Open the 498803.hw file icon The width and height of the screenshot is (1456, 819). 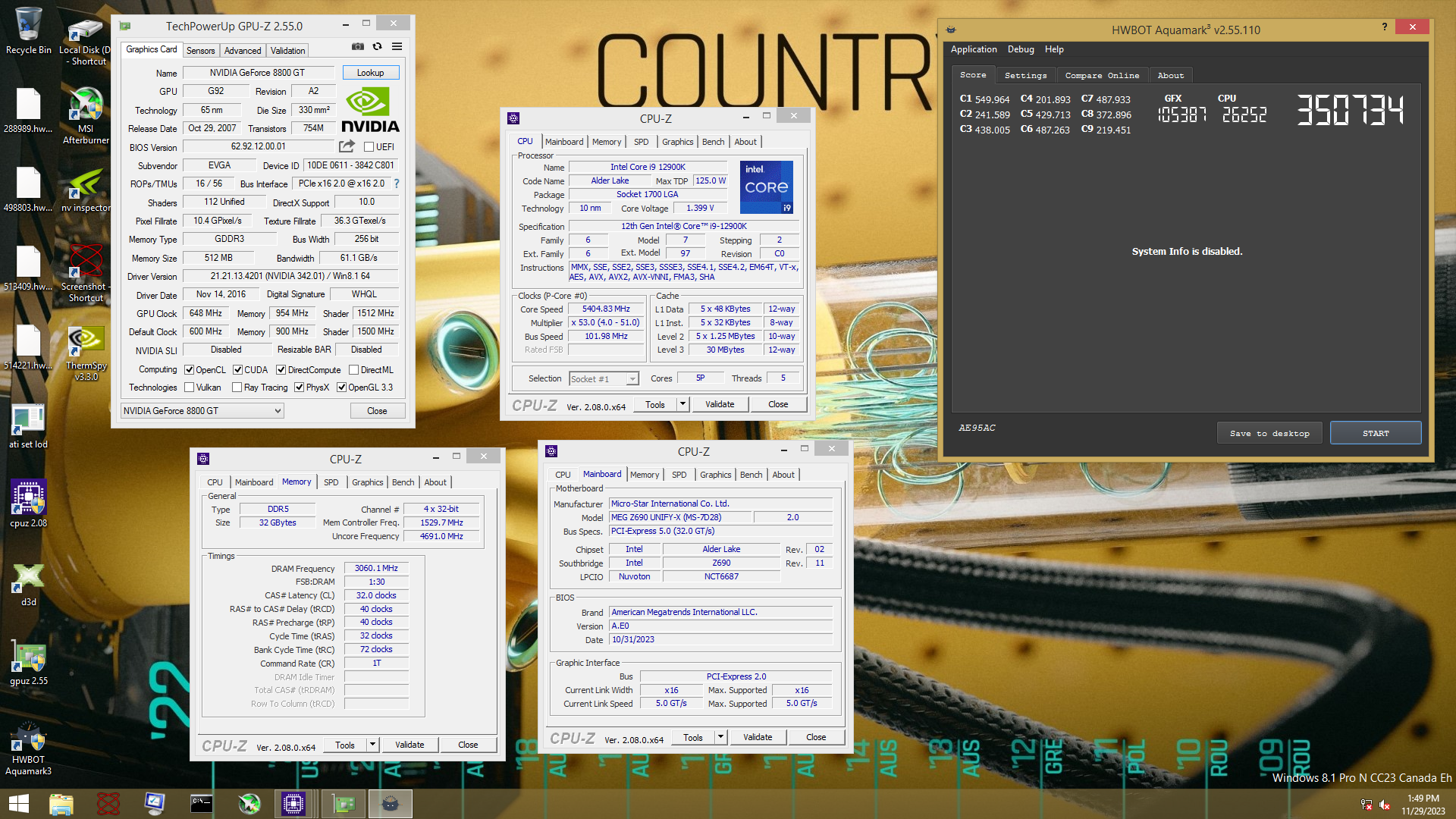click(29, 190)
